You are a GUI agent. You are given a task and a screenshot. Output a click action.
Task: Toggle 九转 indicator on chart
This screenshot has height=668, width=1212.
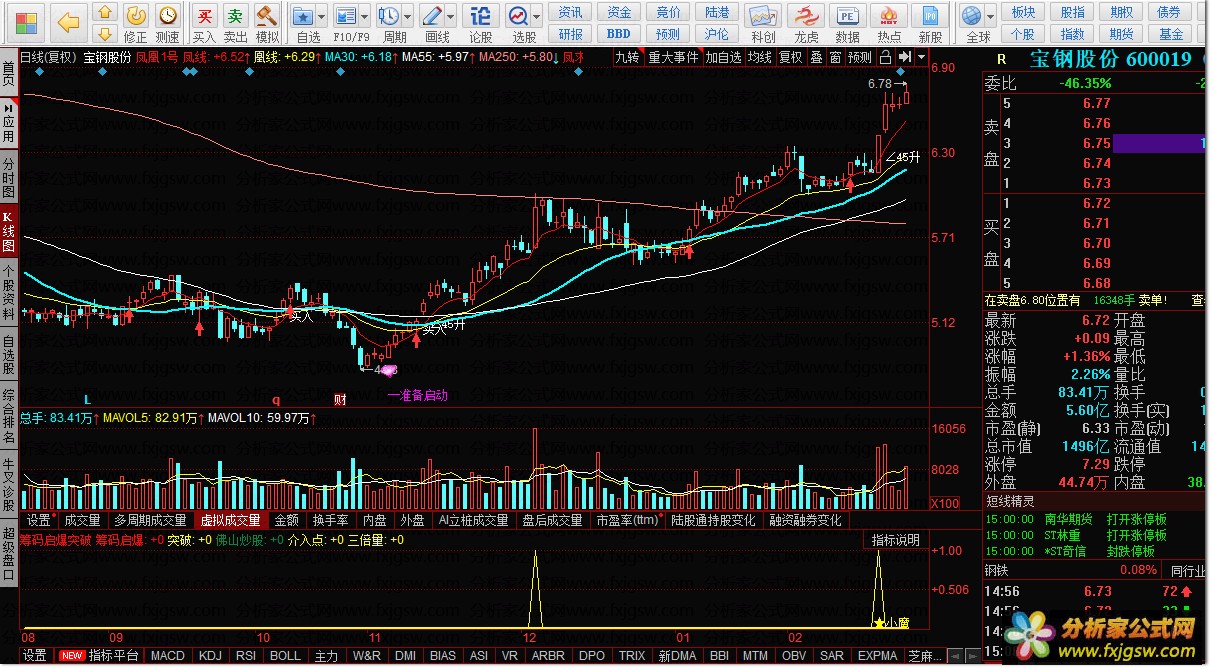tap(626, 57)
